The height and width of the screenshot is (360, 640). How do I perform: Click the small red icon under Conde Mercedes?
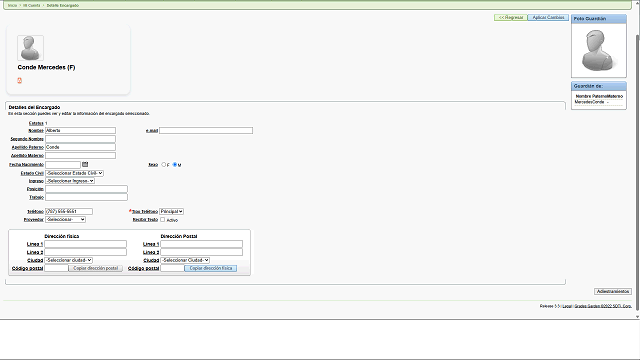pyautogui.click(x=19, y=80)
